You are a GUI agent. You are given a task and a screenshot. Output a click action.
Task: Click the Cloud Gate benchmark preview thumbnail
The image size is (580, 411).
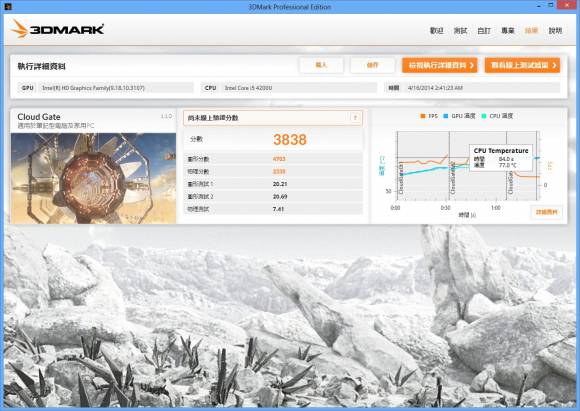(x=93, y=178)
